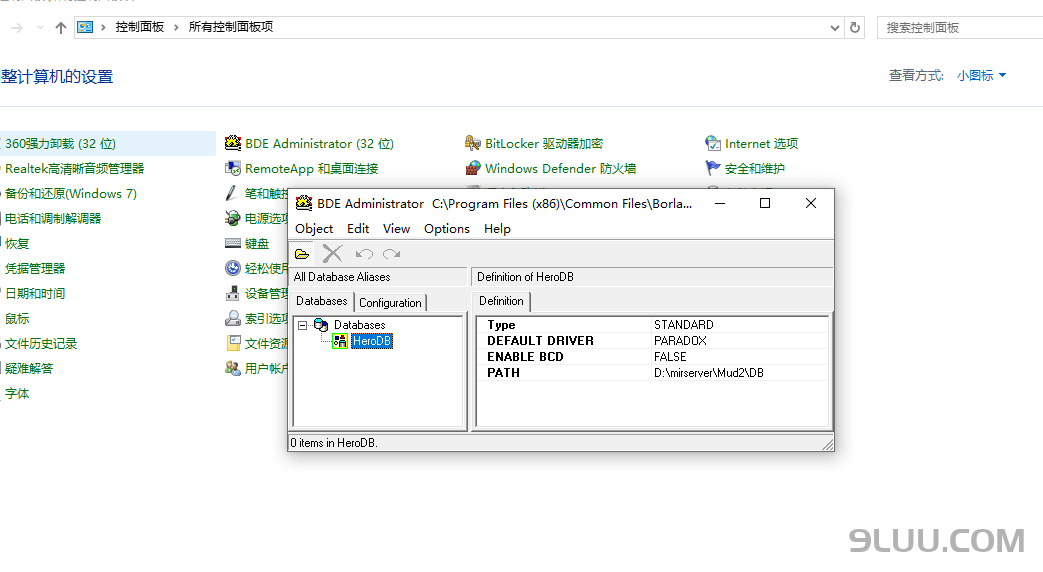This screenshot has height=572, width=1043.
Task: Click the pen icon beside 笔和触控
Action: [x=231, y=193]
